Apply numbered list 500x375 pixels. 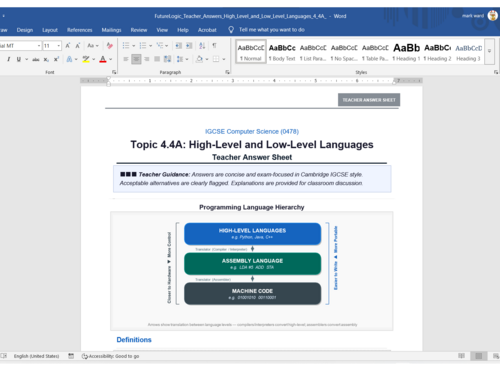click(x=143, y=46)
